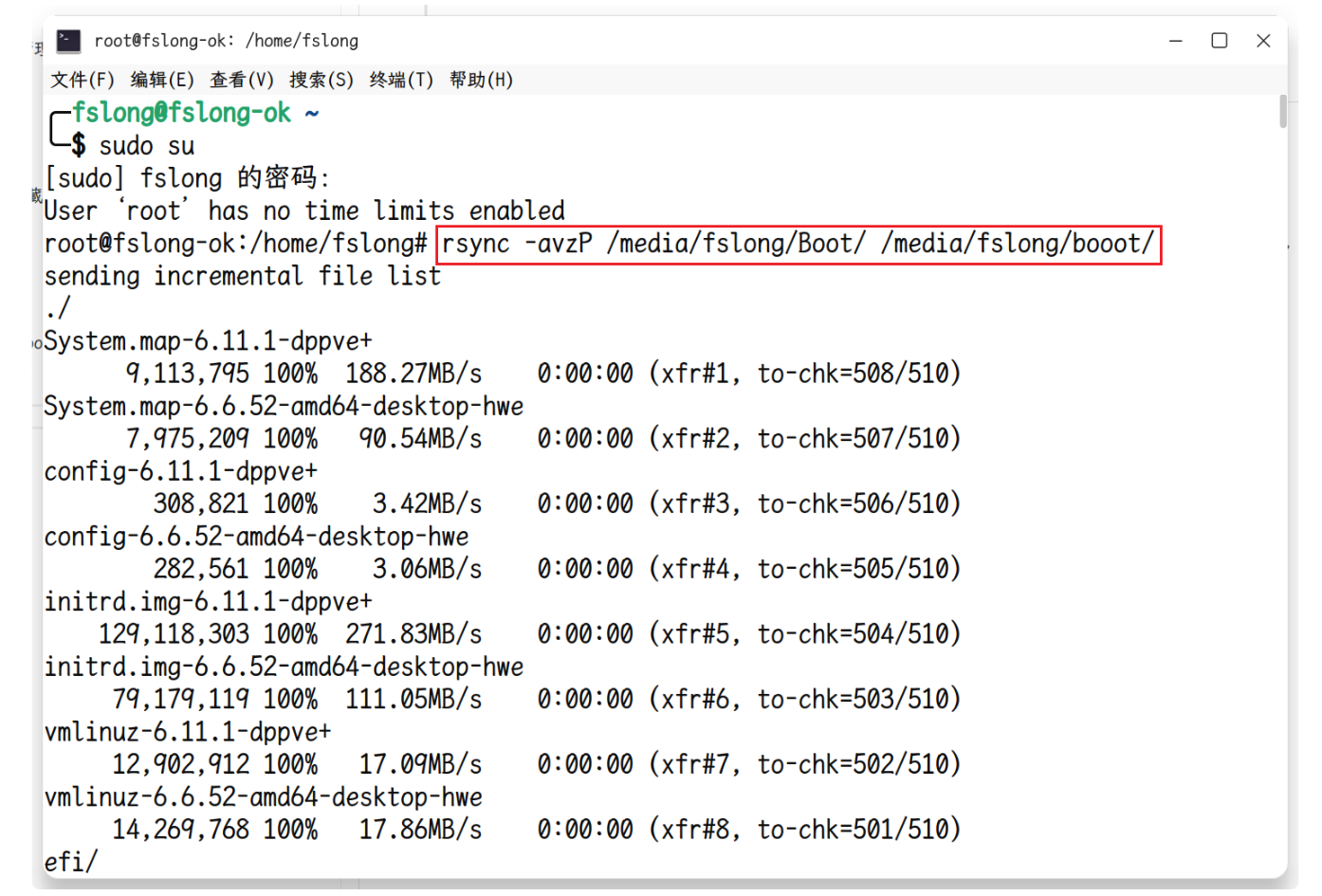Click the efi/ directory line
Screen dimensions: 1322x896
71,862
